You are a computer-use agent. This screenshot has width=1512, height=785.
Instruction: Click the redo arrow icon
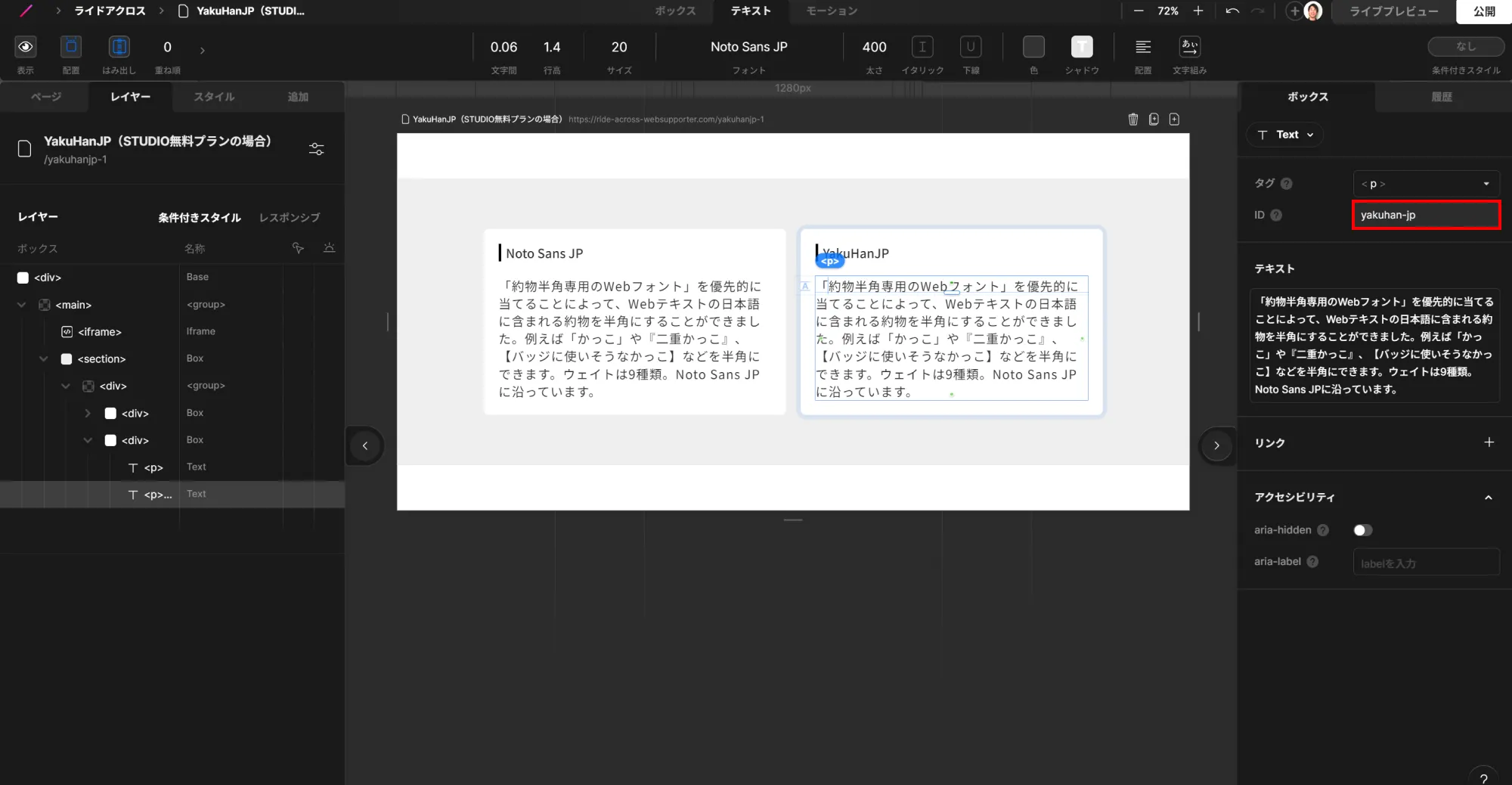tap(1258, 11)
